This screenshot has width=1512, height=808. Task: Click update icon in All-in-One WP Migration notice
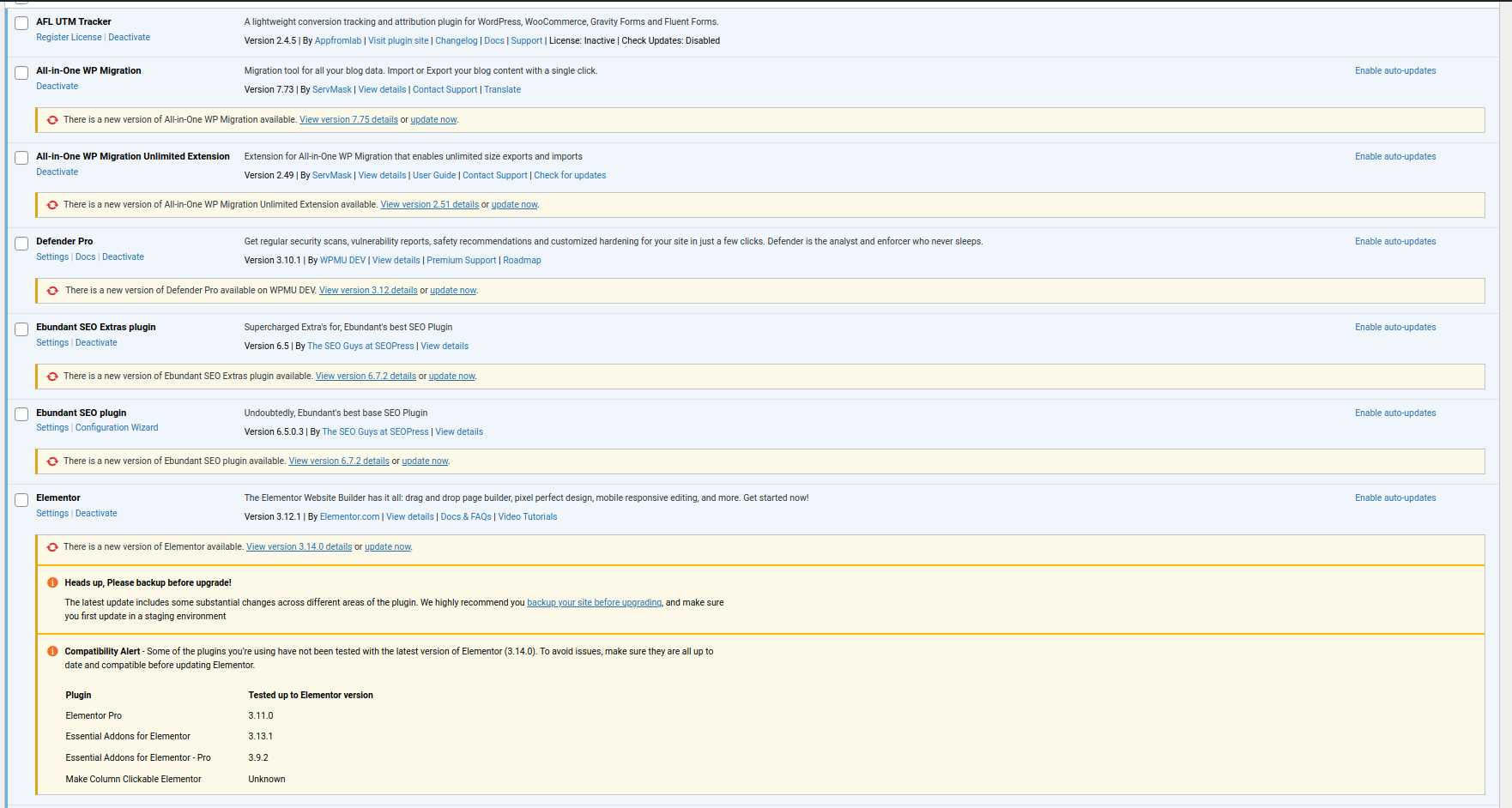click(x=52, y=120)
